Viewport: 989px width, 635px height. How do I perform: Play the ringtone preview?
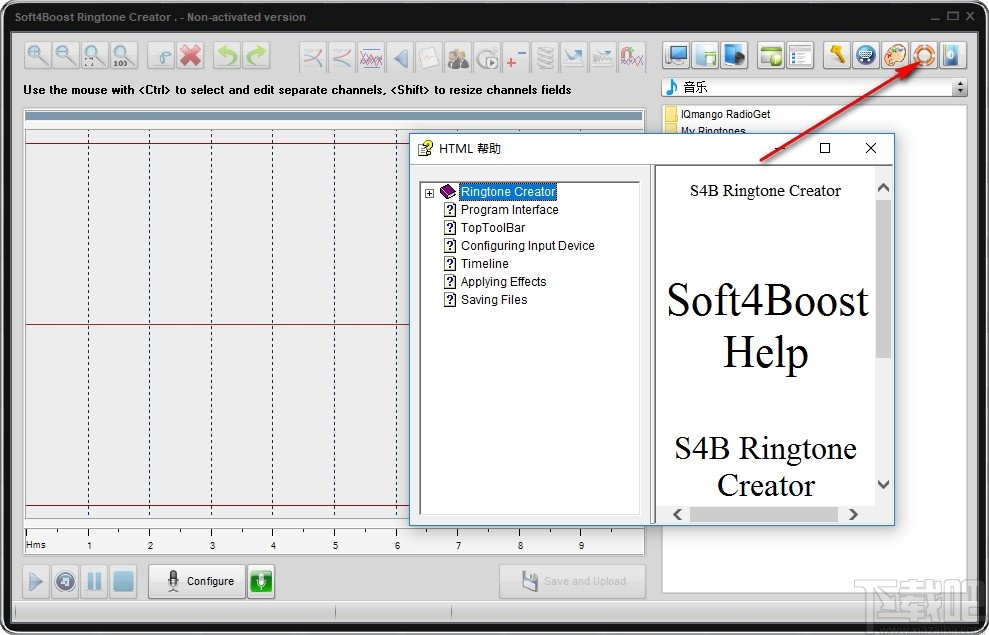tap(36, 581)
